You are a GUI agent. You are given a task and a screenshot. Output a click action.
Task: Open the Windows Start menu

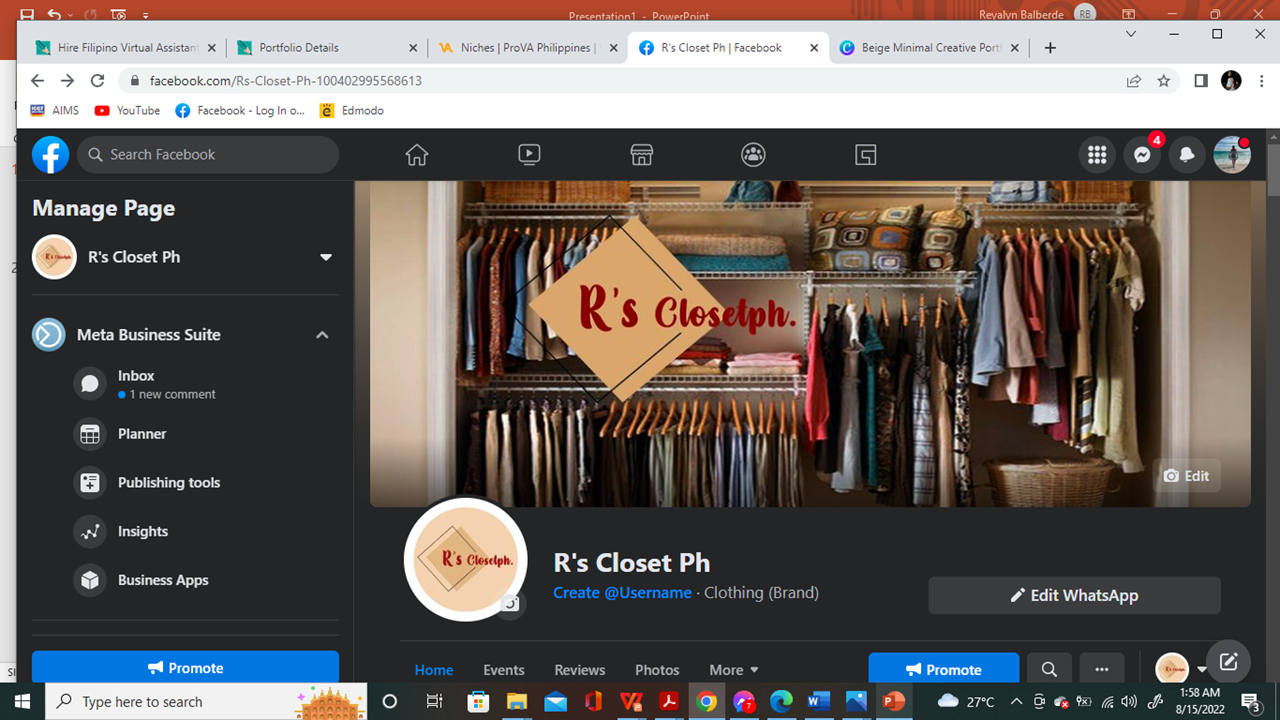22,702
